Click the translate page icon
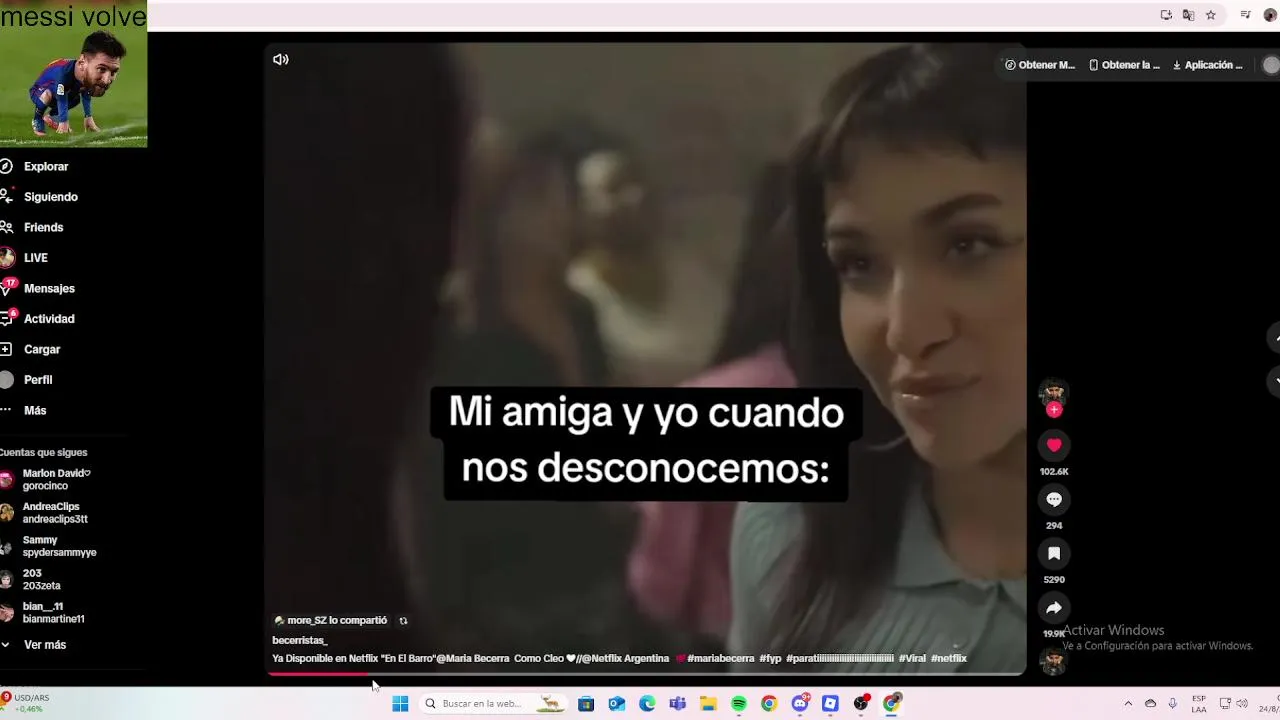1280x720 pixels. coord(1188,15)
